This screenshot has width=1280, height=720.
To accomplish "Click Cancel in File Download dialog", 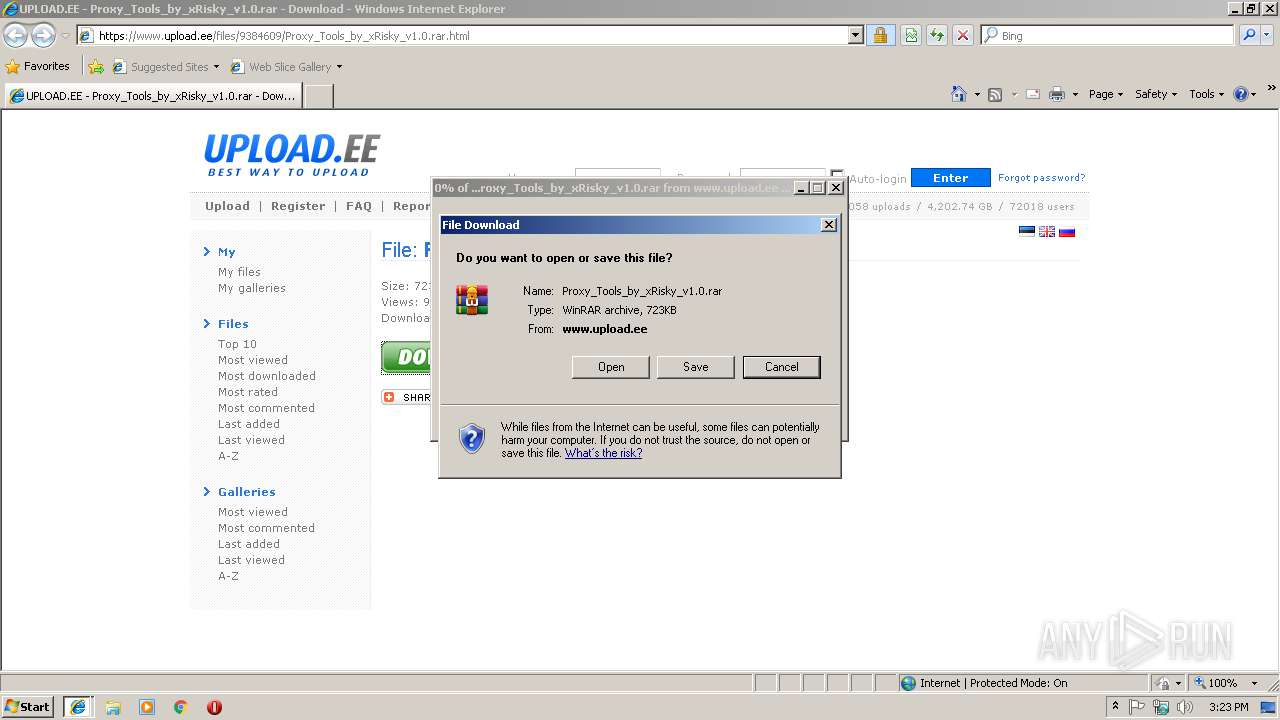I will [x=782, y=367].
